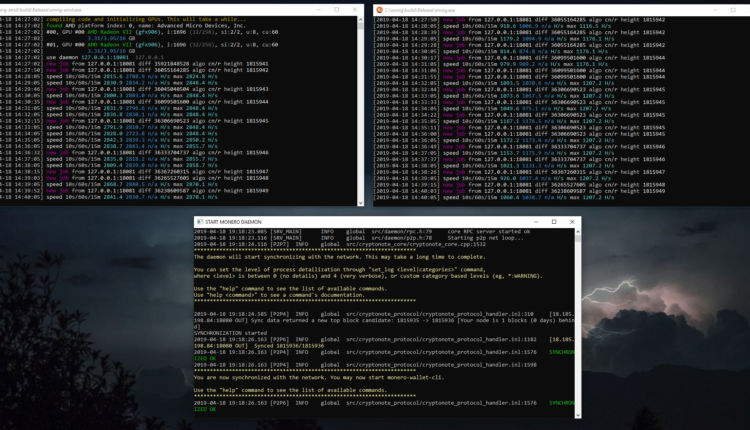Open the xmrig.exe window system menu icon
Screen dimensions: 750x430
click(380, 9)
